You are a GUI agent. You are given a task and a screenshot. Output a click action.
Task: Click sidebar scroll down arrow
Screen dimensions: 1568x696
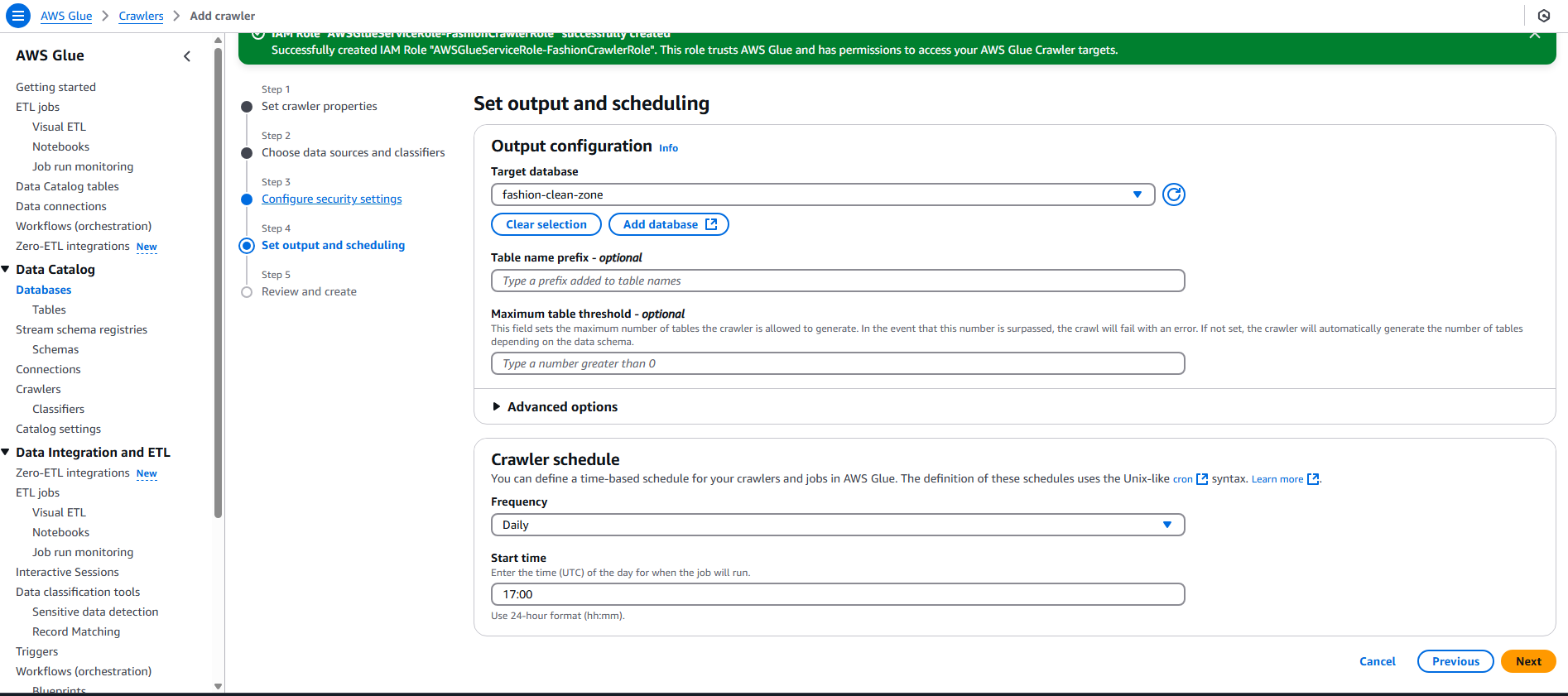tap(218, 686)
